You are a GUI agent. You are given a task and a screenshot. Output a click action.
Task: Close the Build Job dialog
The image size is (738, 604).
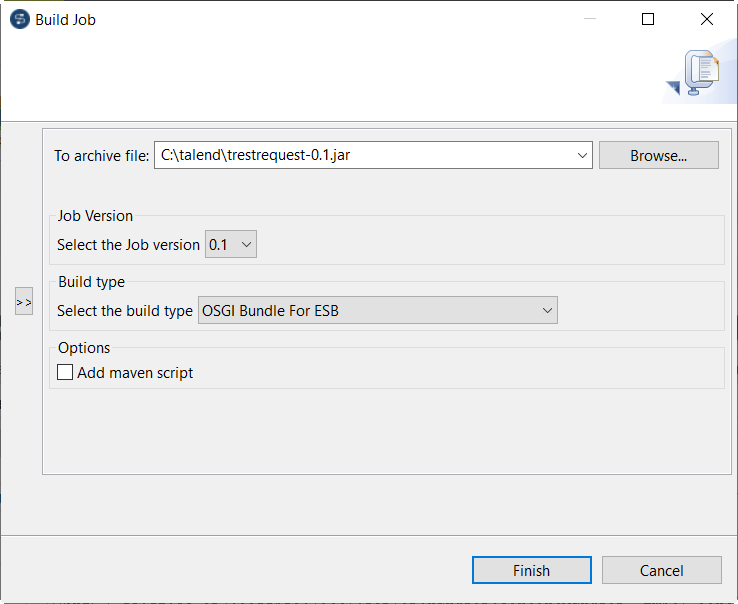[707, 19]
